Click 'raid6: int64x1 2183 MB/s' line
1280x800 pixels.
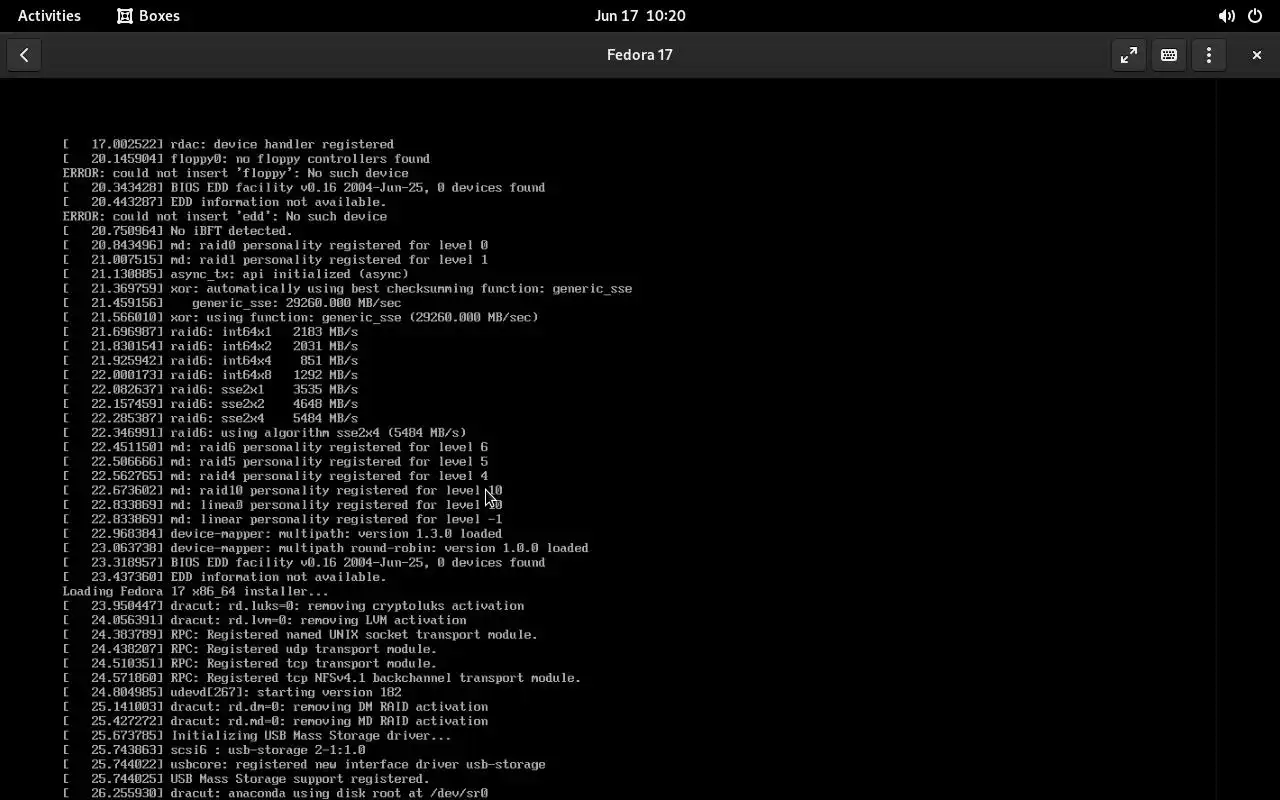coord(210,331)
